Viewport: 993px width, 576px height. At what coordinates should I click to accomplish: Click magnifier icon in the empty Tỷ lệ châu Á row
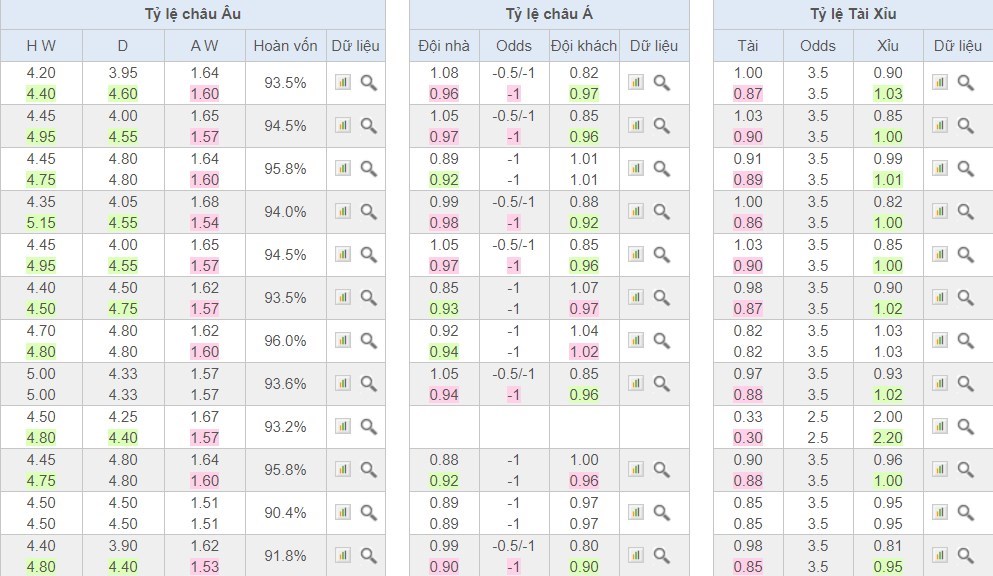point(661,426)
